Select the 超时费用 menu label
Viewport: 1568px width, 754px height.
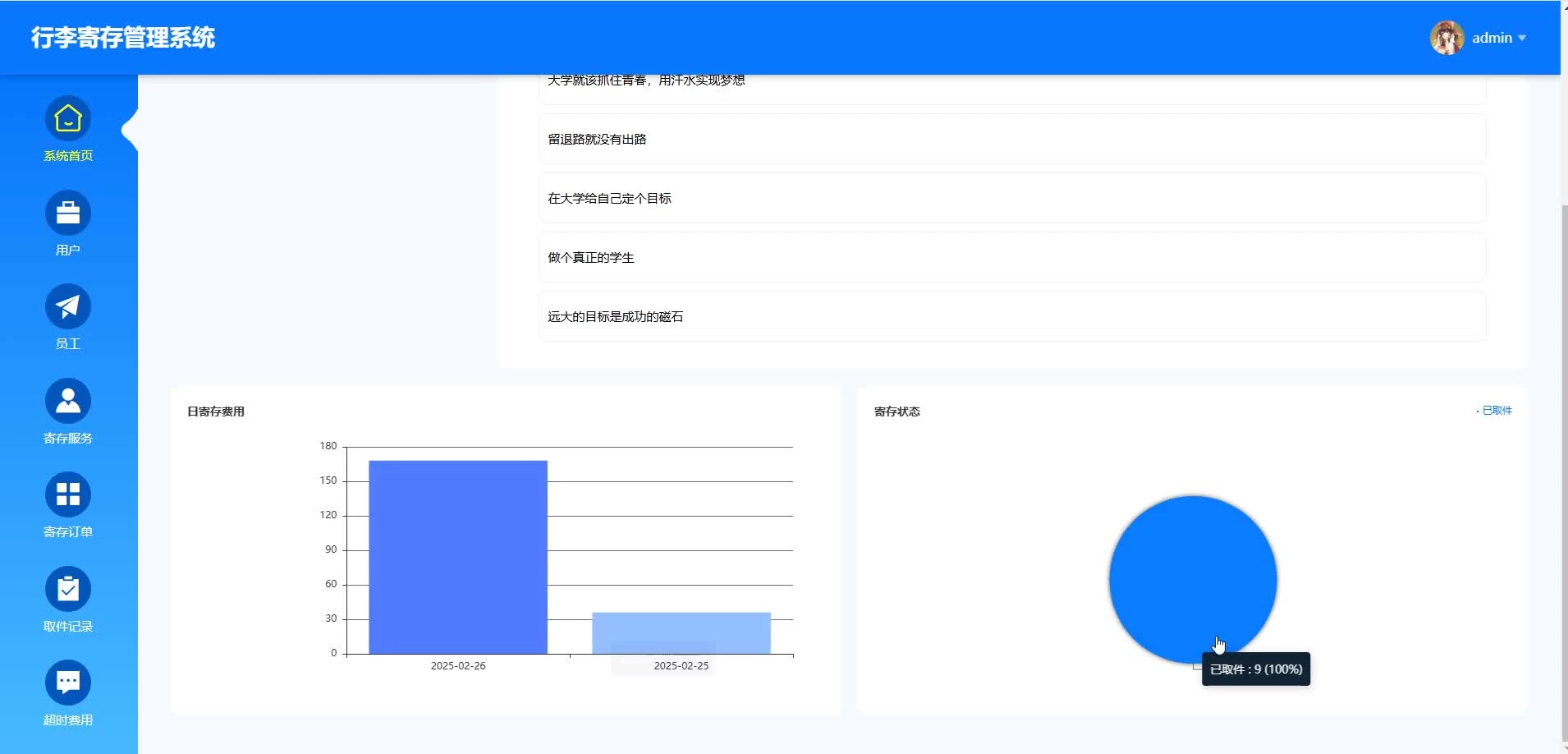(x=68, y=720)
